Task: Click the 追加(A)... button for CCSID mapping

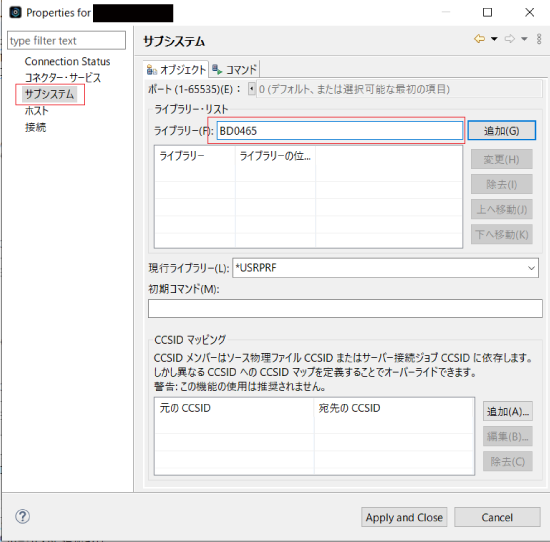Action: pyautogui.click(x=508, y=411)
